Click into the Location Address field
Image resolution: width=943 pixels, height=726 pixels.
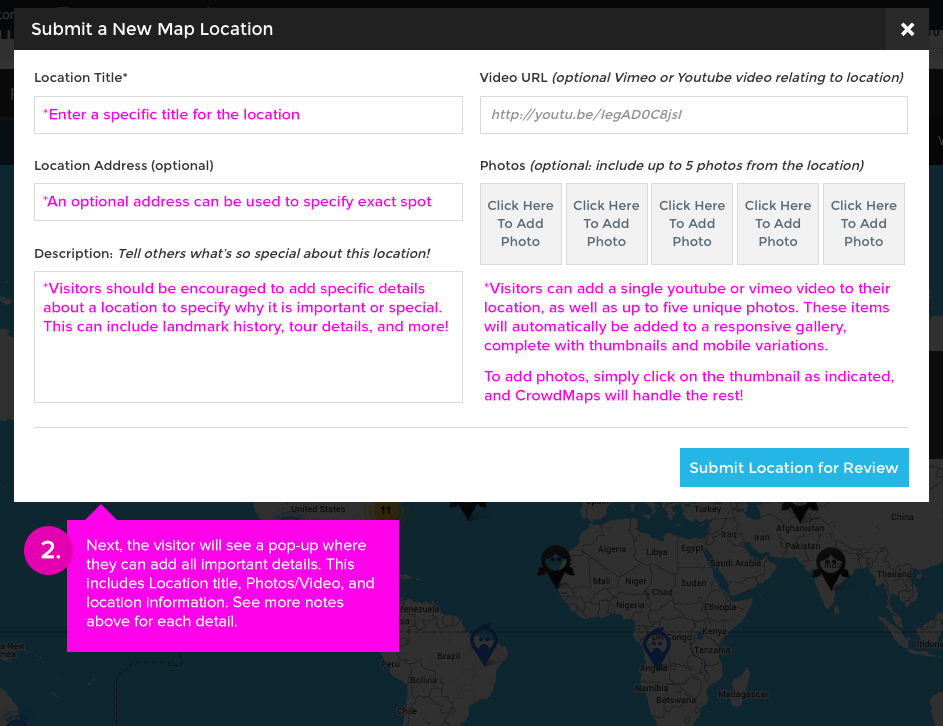248,202
